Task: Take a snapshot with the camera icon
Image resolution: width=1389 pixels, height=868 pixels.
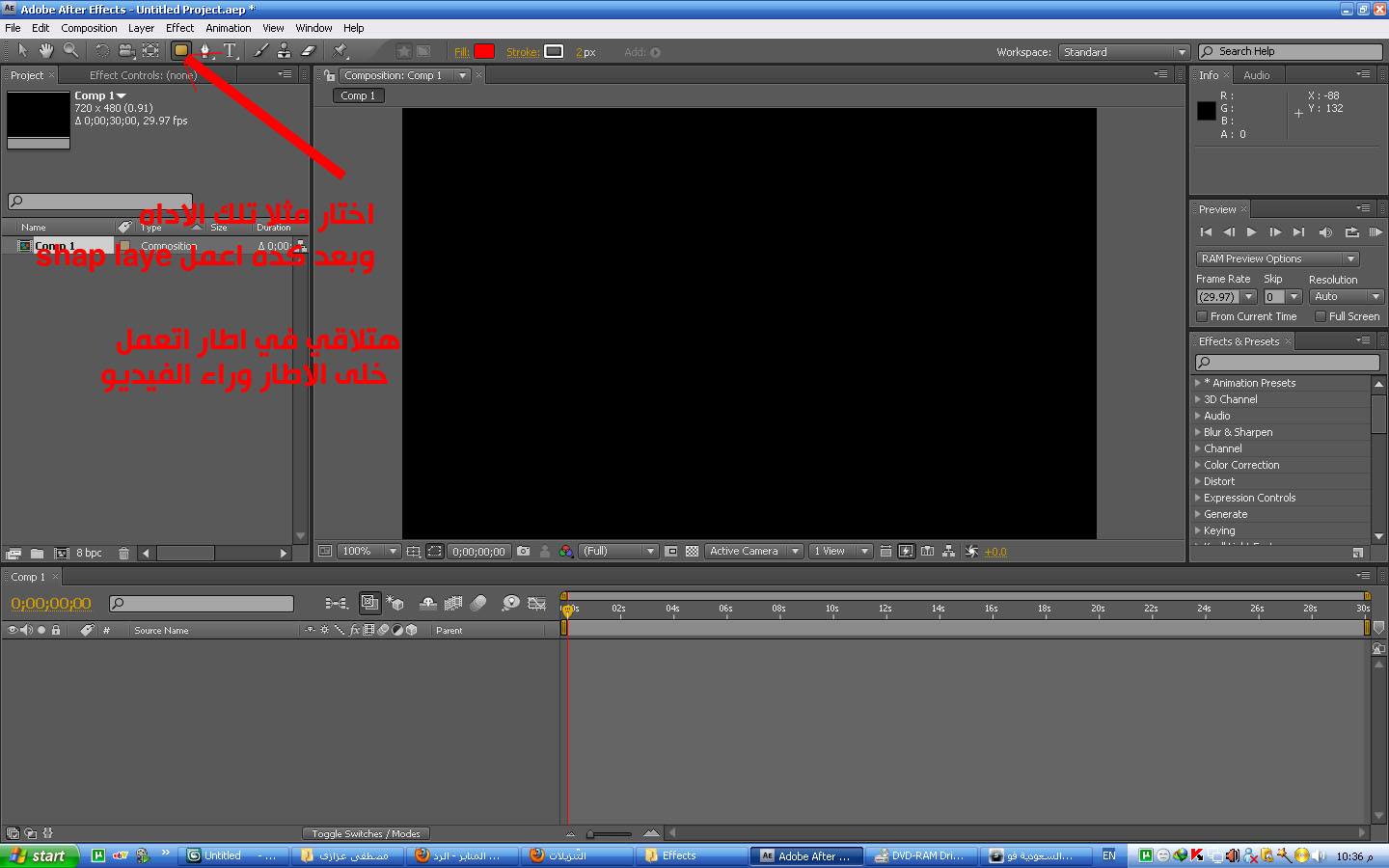Action: [523, 552]
